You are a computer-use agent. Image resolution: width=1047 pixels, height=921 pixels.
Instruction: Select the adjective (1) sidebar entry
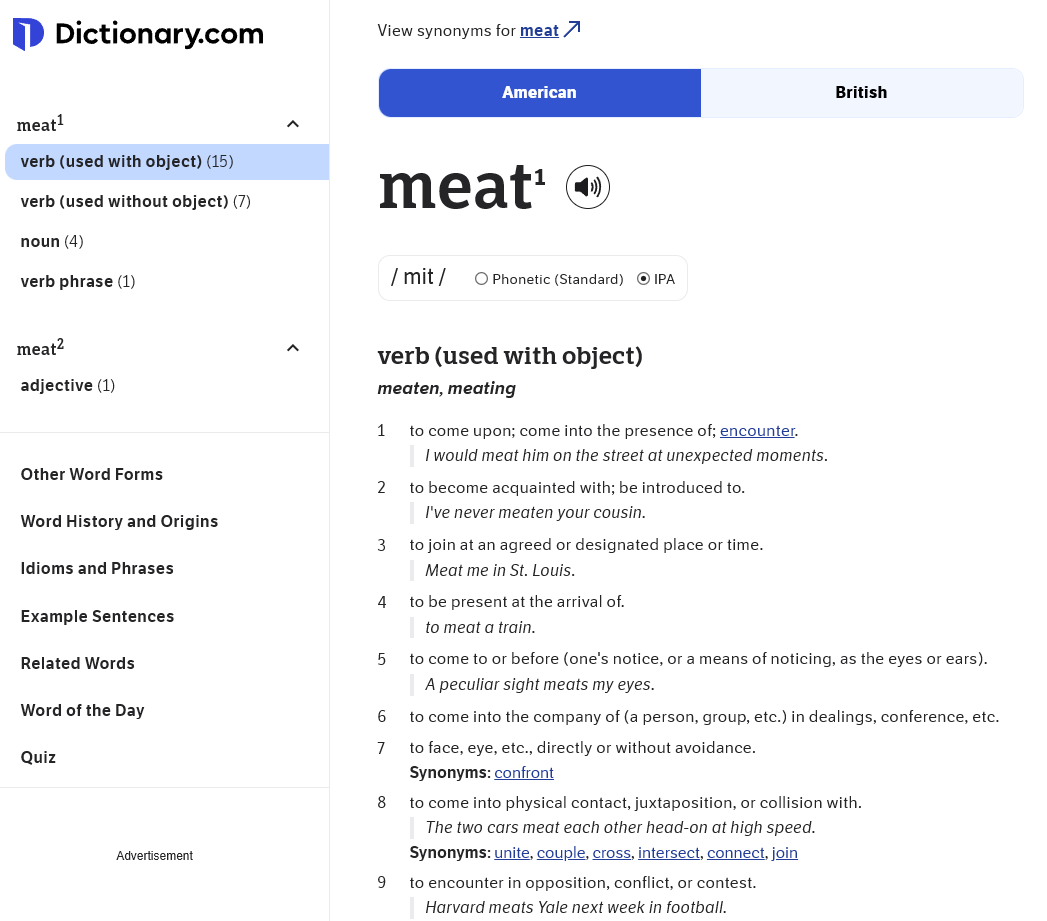pos(68,386)
